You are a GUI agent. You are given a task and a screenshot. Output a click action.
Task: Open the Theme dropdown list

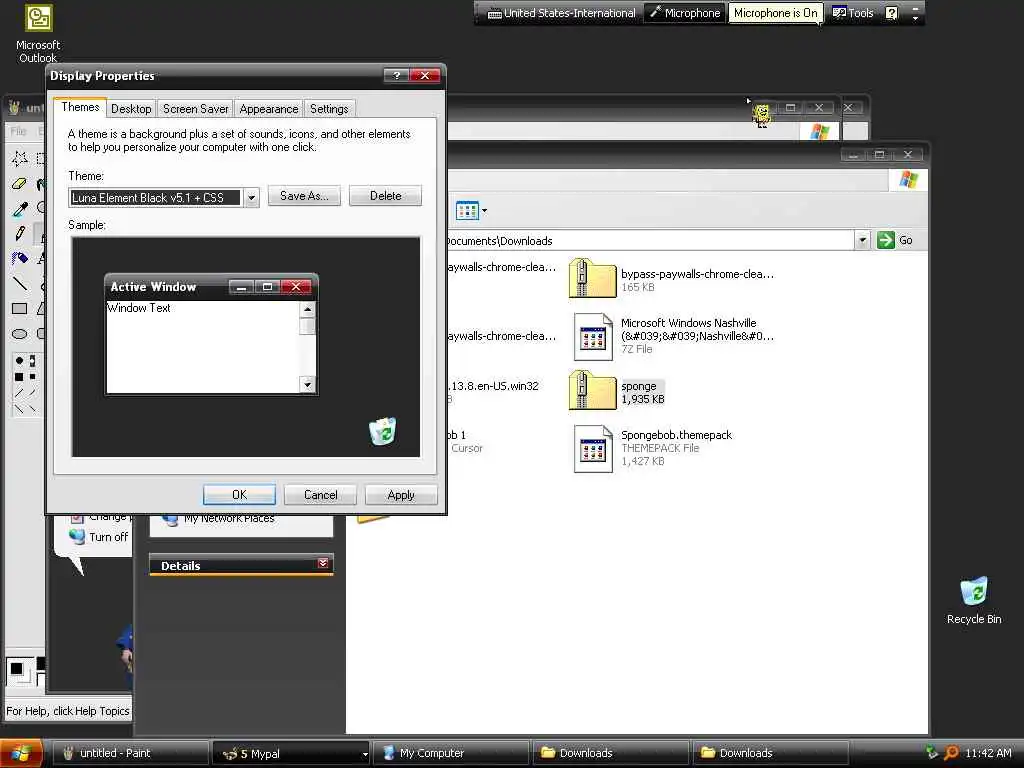[251, 197]
